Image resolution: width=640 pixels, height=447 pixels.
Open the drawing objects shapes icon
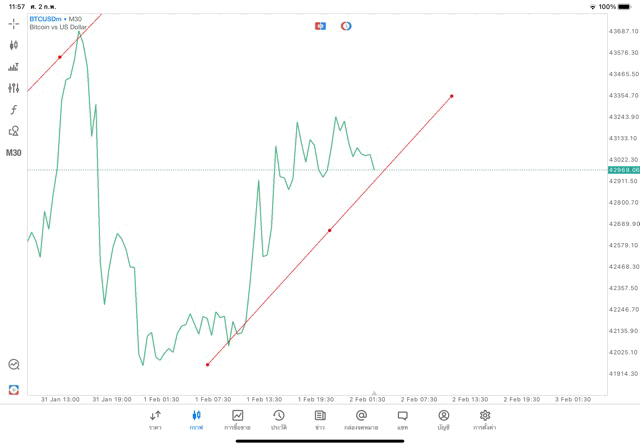click(14, 131)
